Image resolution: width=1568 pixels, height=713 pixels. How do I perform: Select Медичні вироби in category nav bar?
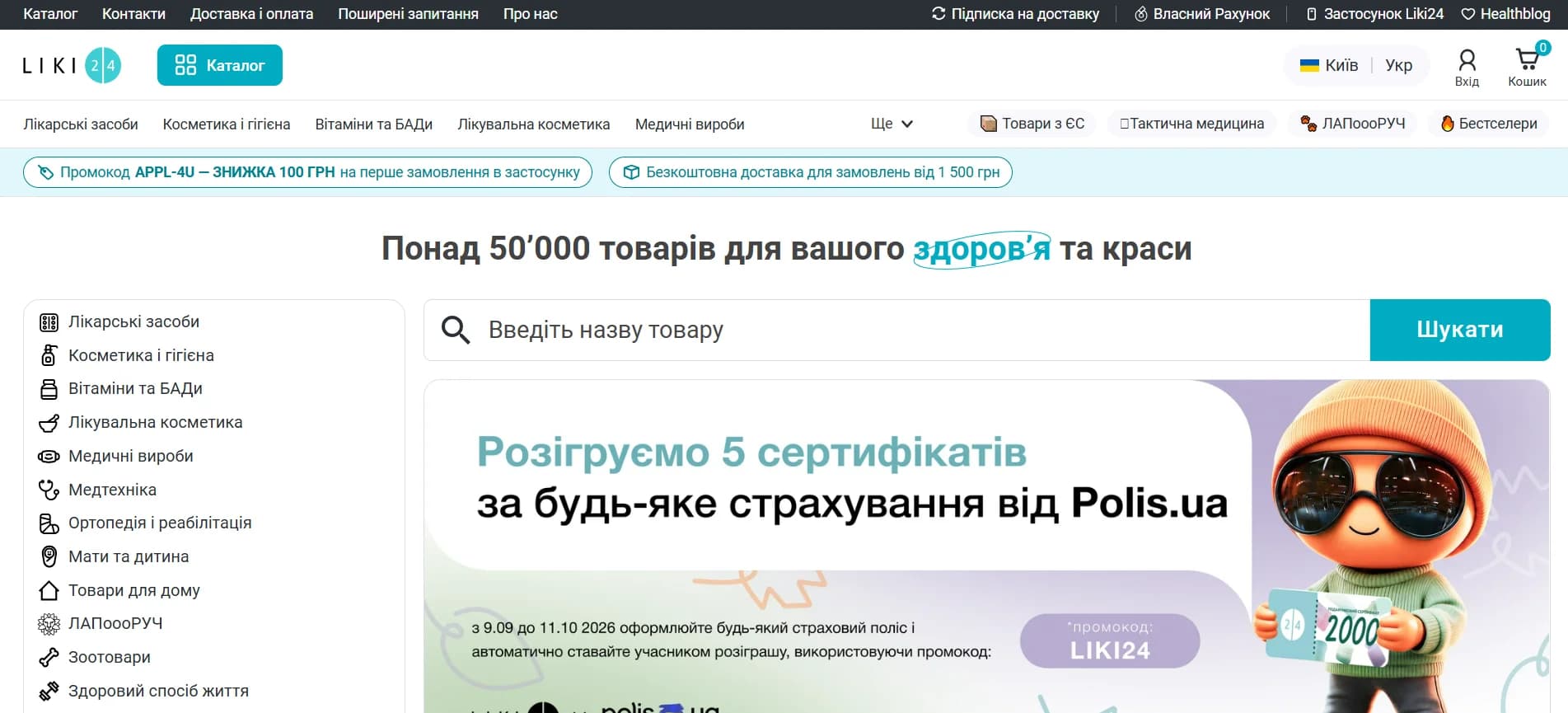point(690,124)
